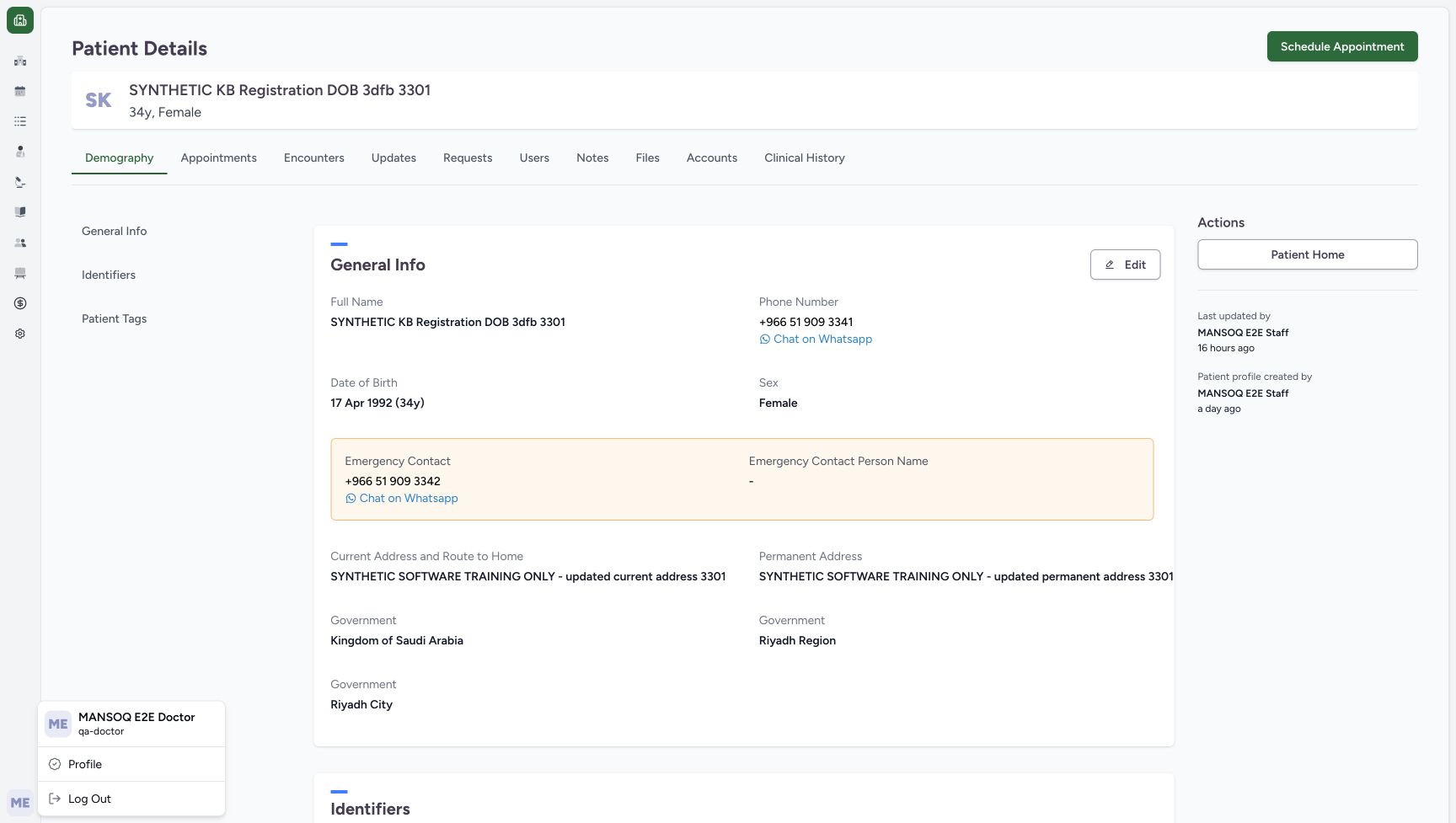The height and width of the screenshot is (823, 1456).
Task: Click the Riyadh Region value
Action: 798,640
